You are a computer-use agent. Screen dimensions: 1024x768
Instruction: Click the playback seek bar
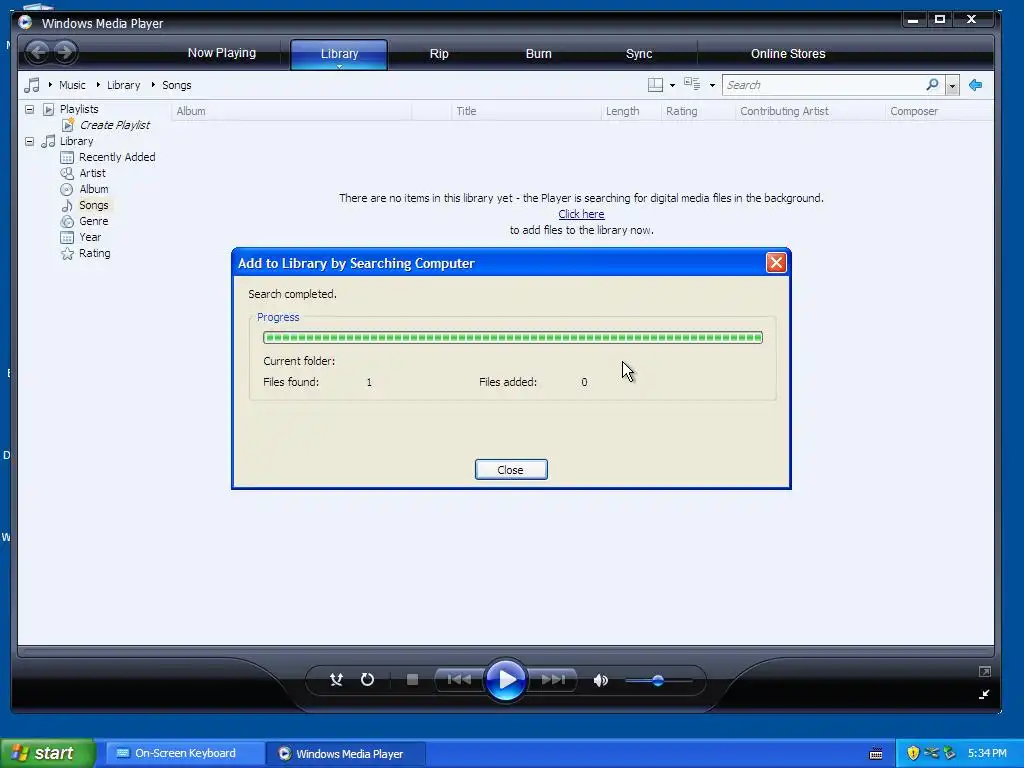(x=505, y=651)
